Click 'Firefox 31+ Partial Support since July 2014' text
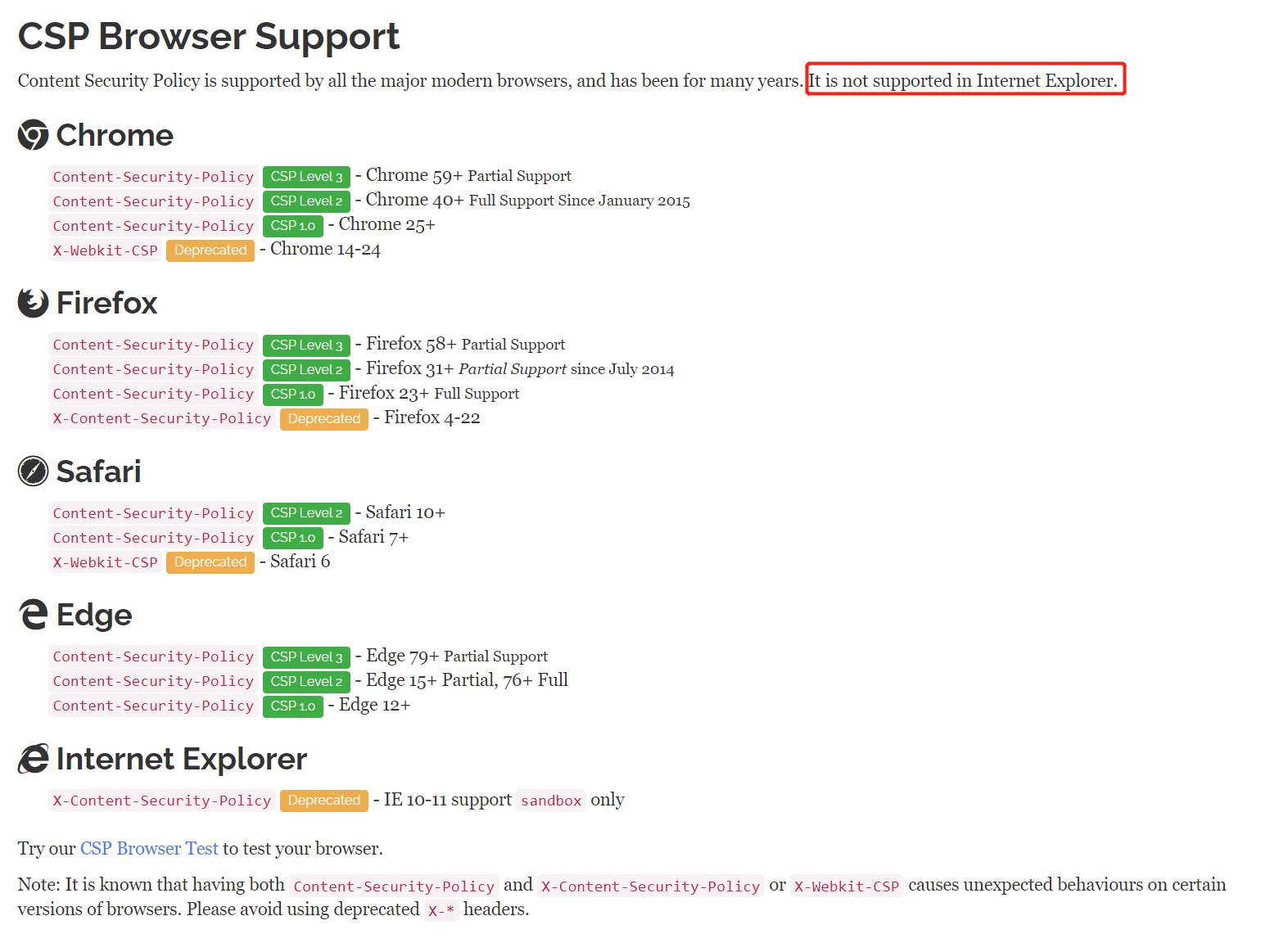 520,369
